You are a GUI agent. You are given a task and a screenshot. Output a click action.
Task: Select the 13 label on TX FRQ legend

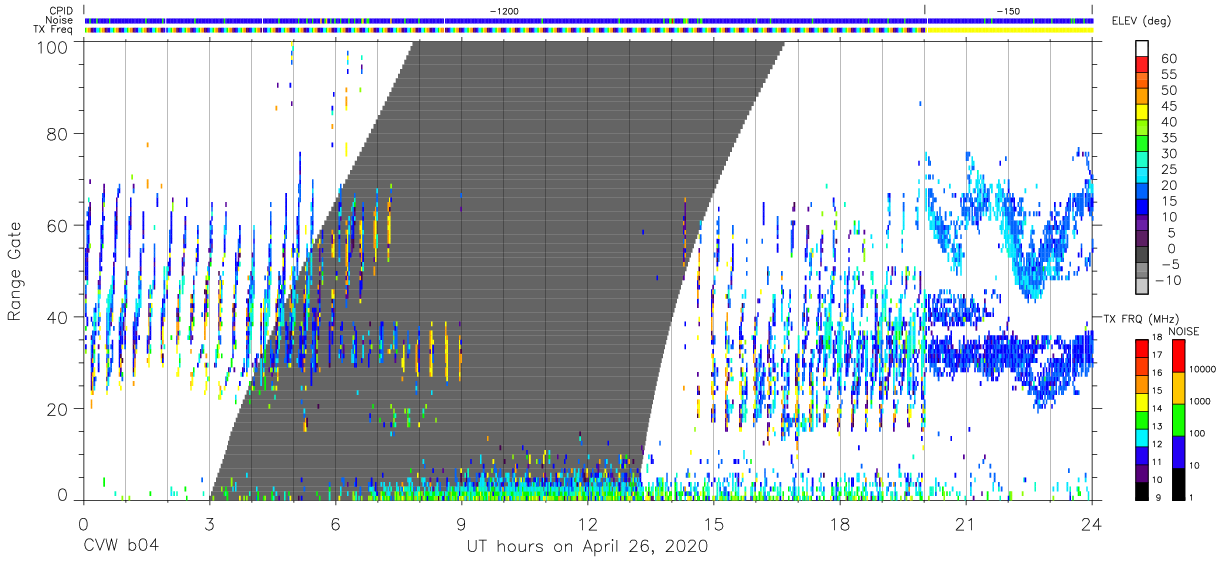1158,427
